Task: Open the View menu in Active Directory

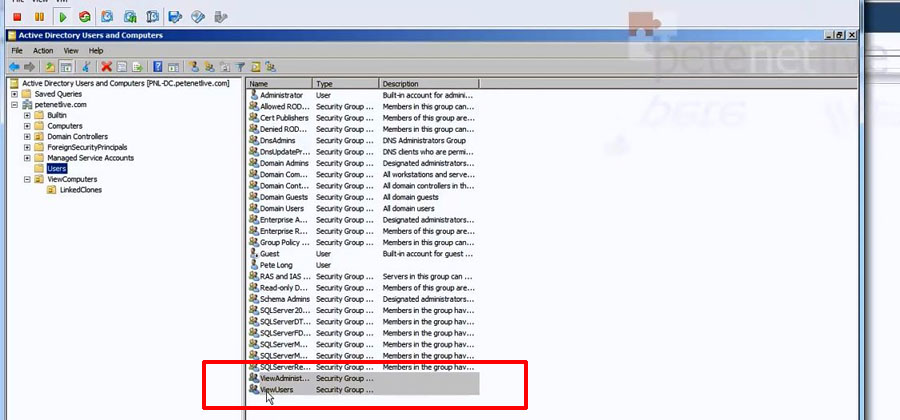Action: pyautogui.click(x=71, y=50)
